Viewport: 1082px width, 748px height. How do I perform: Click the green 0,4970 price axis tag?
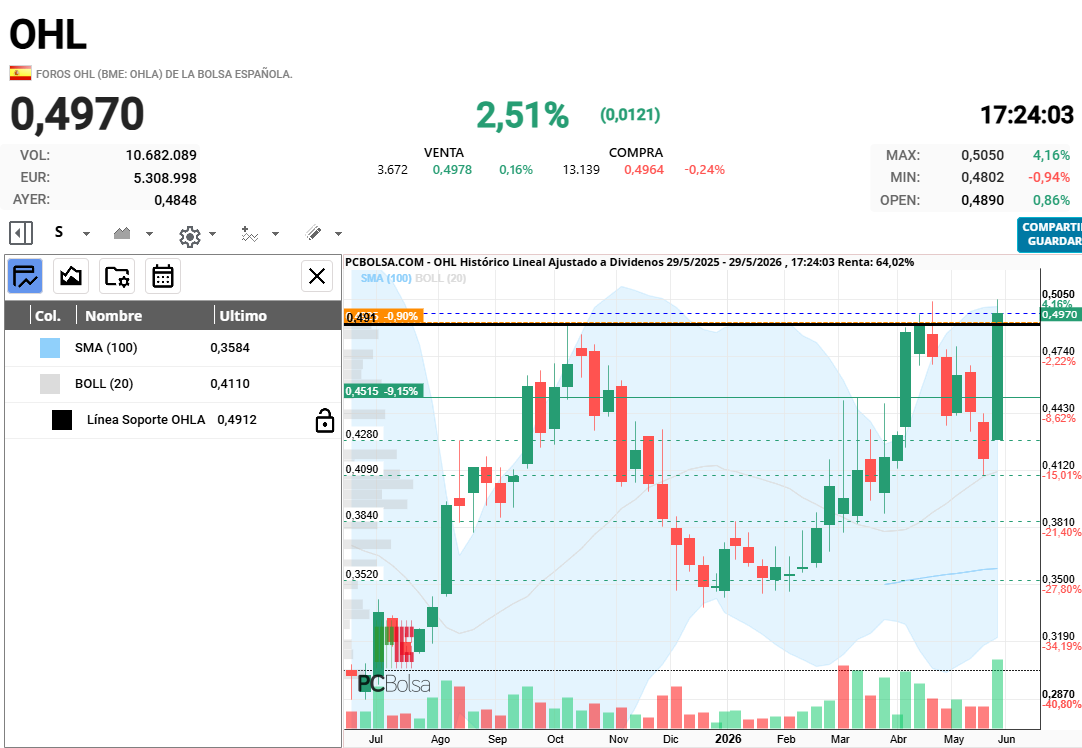(x=1059, y=315)
